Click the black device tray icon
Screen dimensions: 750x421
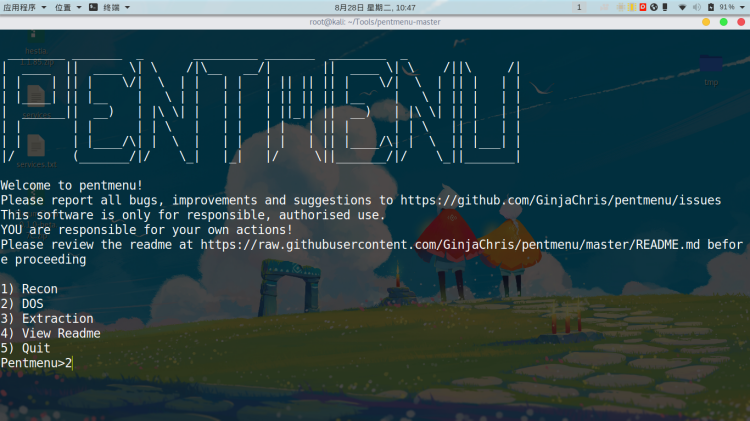coord(665,7)
